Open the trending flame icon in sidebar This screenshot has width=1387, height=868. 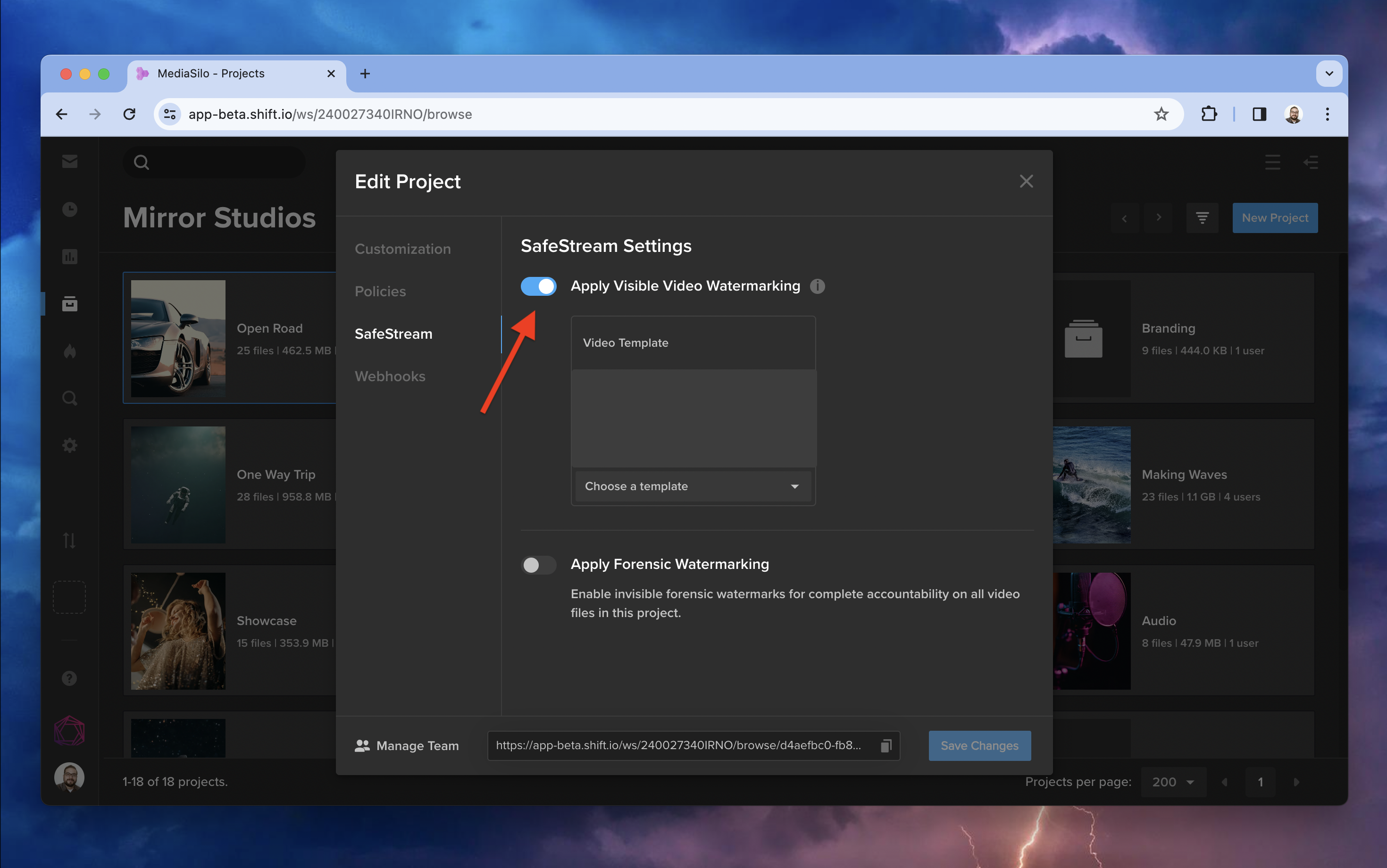point(69,351)
